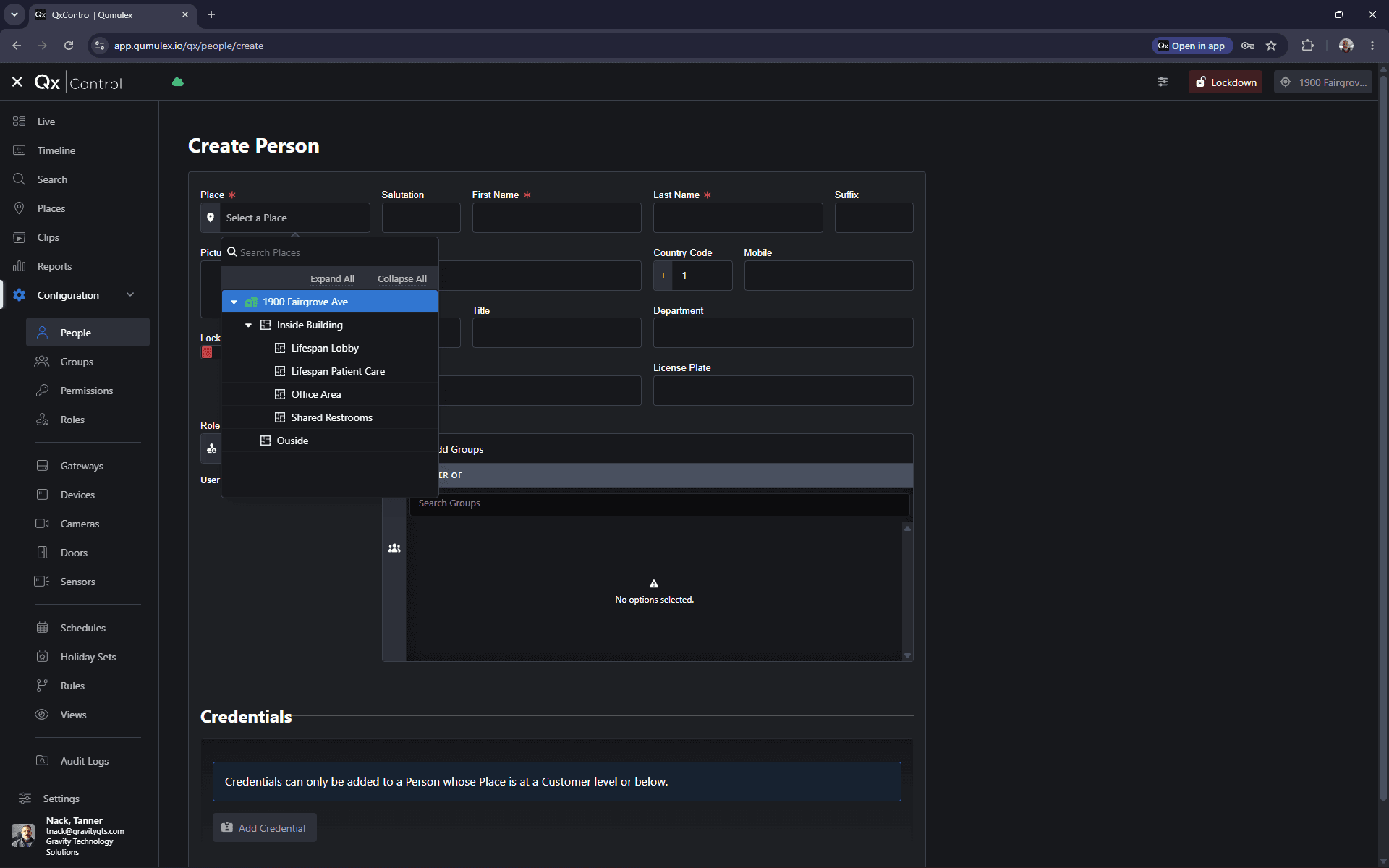
Task: Click the Select a Place dropdown
Action: [x=285, y=218]
